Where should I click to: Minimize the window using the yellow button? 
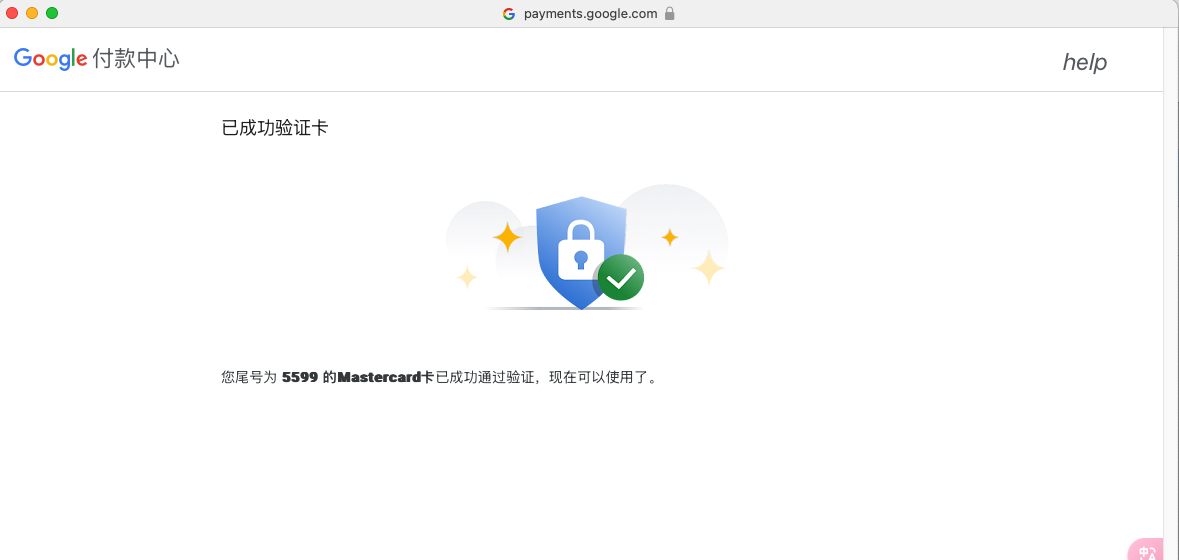click(x=32, y=13)
